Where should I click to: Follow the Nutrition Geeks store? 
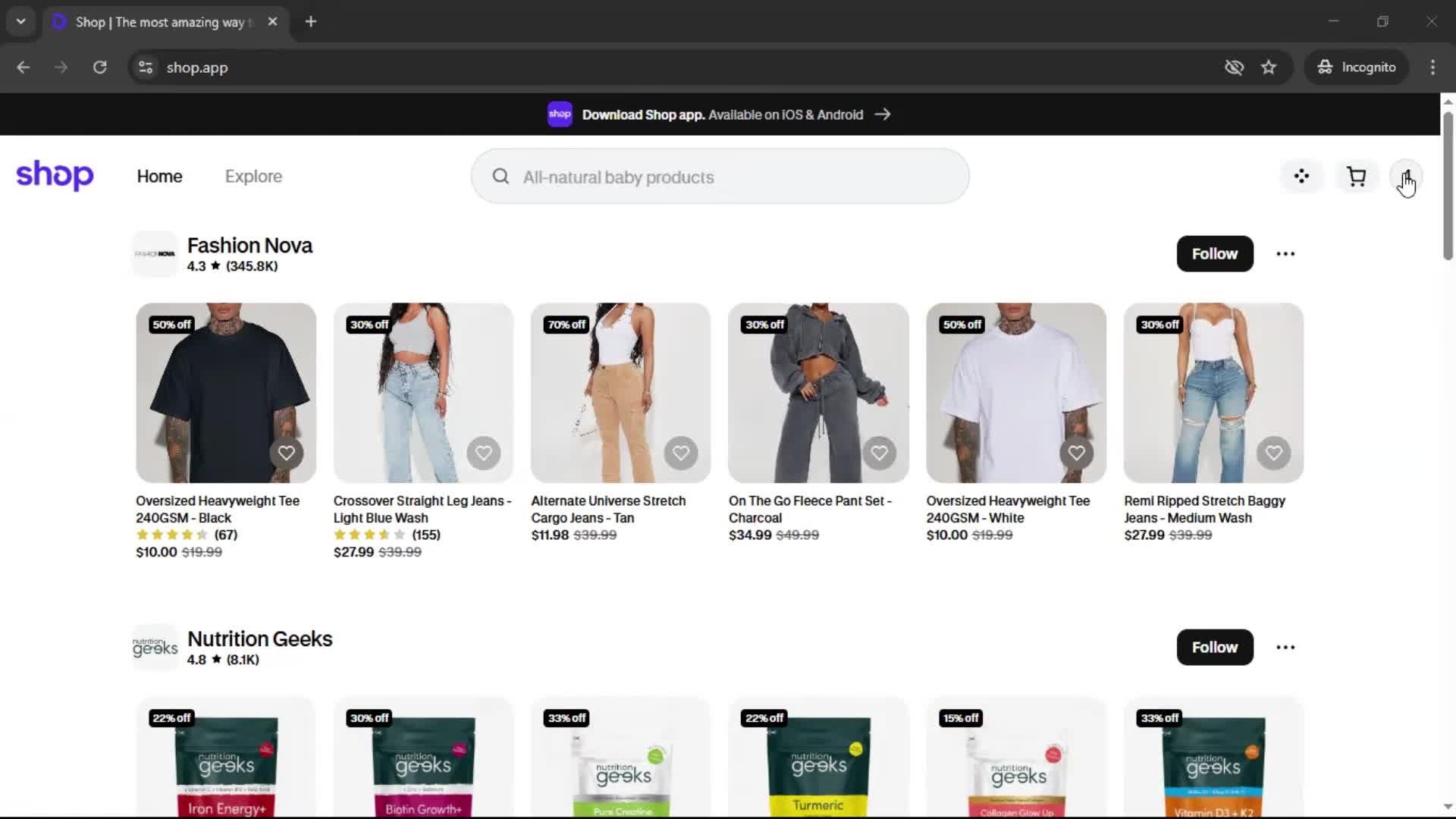coord(1214,648)
